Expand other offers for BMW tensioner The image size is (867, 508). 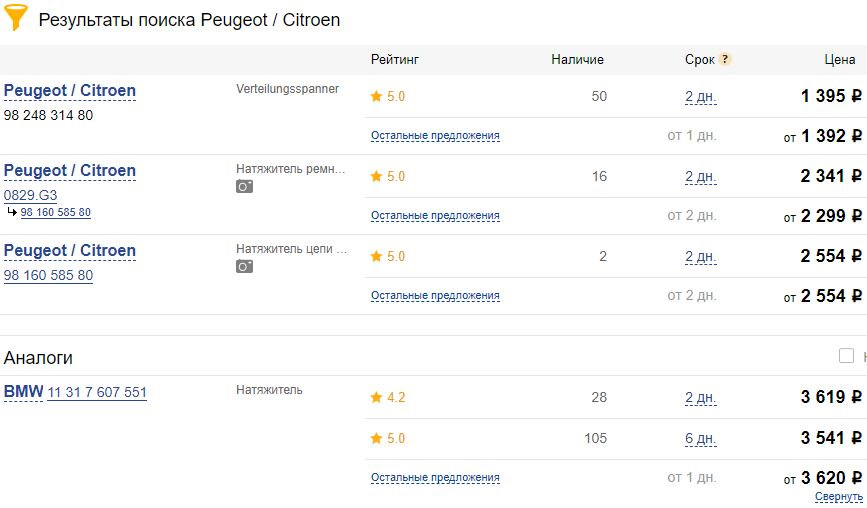pos(435,479)
